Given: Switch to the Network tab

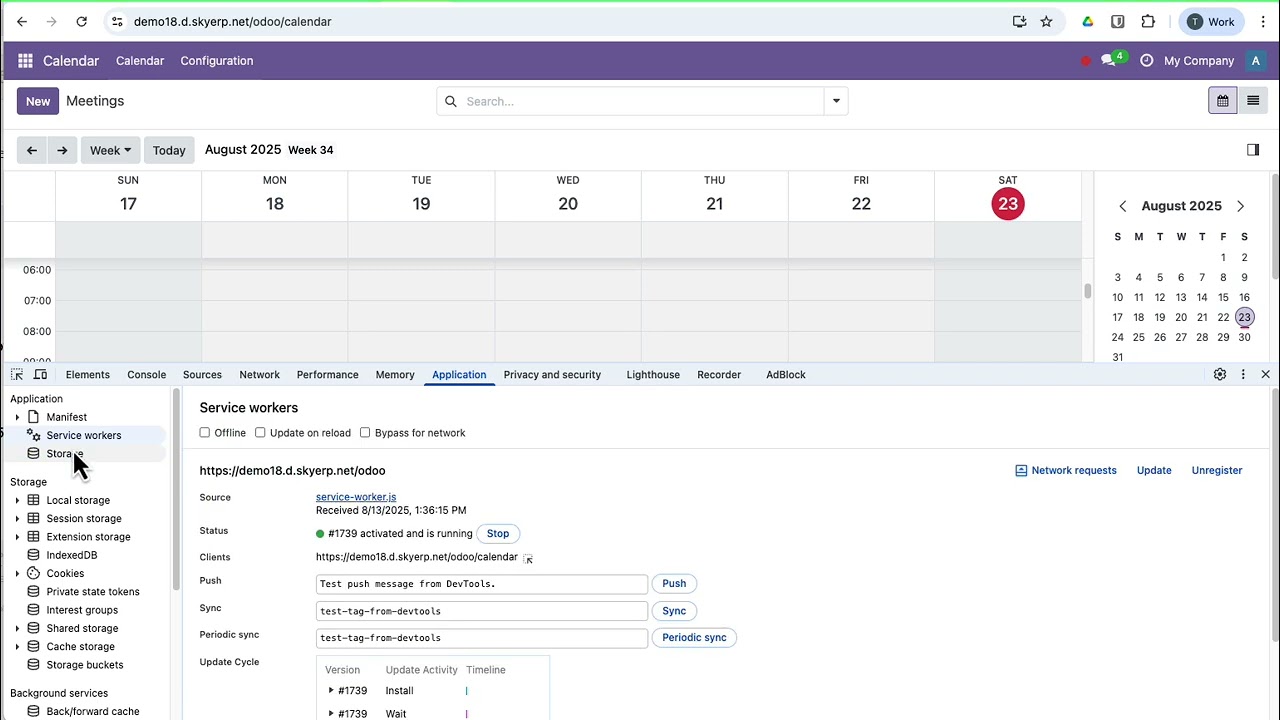Looking at the screenshot, I should point(259,374).
